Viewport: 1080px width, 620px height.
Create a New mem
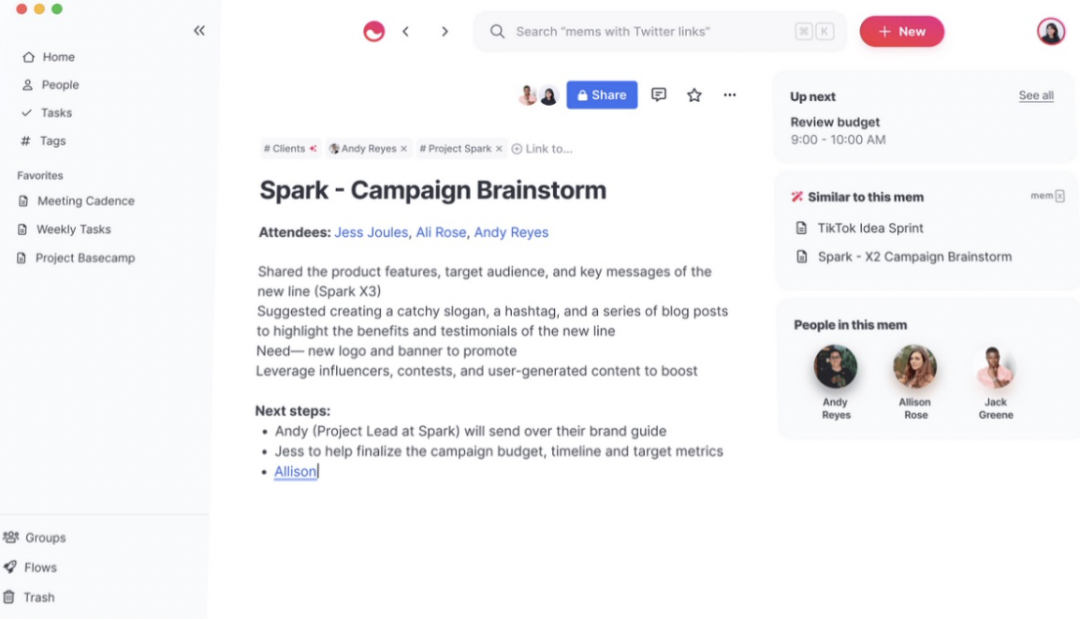click(x=902, y=32)
